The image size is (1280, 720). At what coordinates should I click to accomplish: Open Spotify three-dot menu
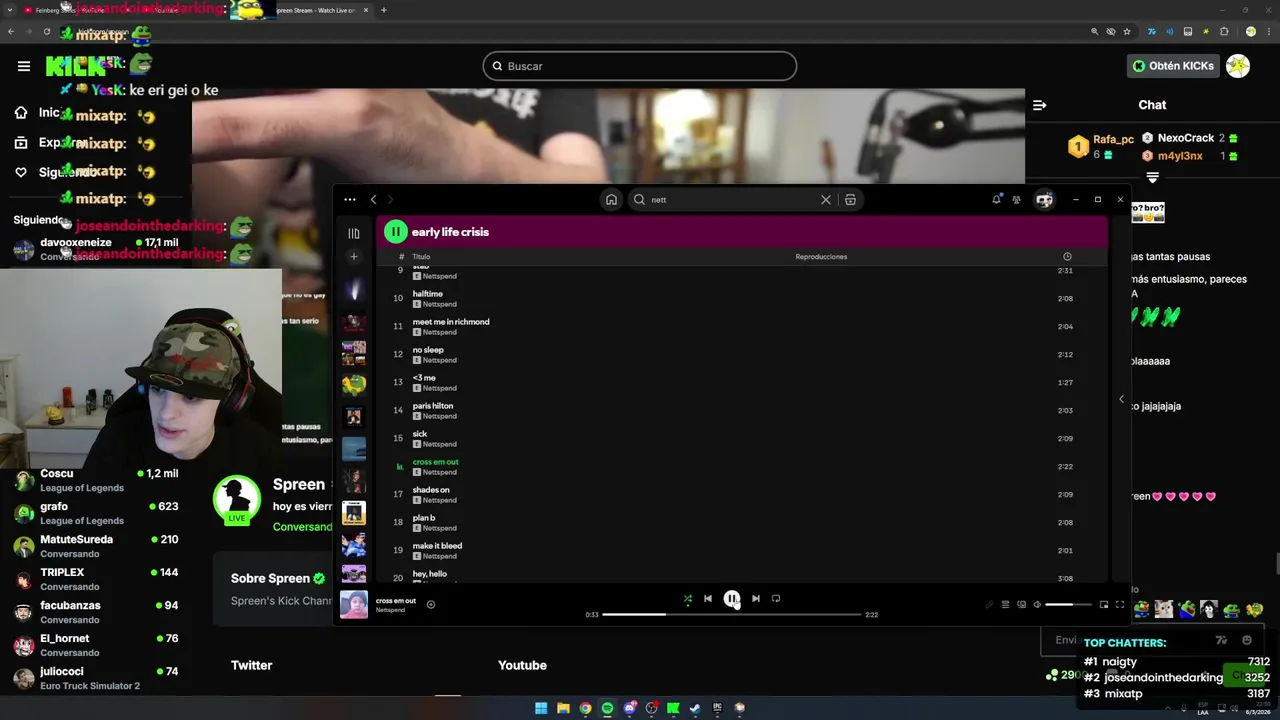[350, 200]
